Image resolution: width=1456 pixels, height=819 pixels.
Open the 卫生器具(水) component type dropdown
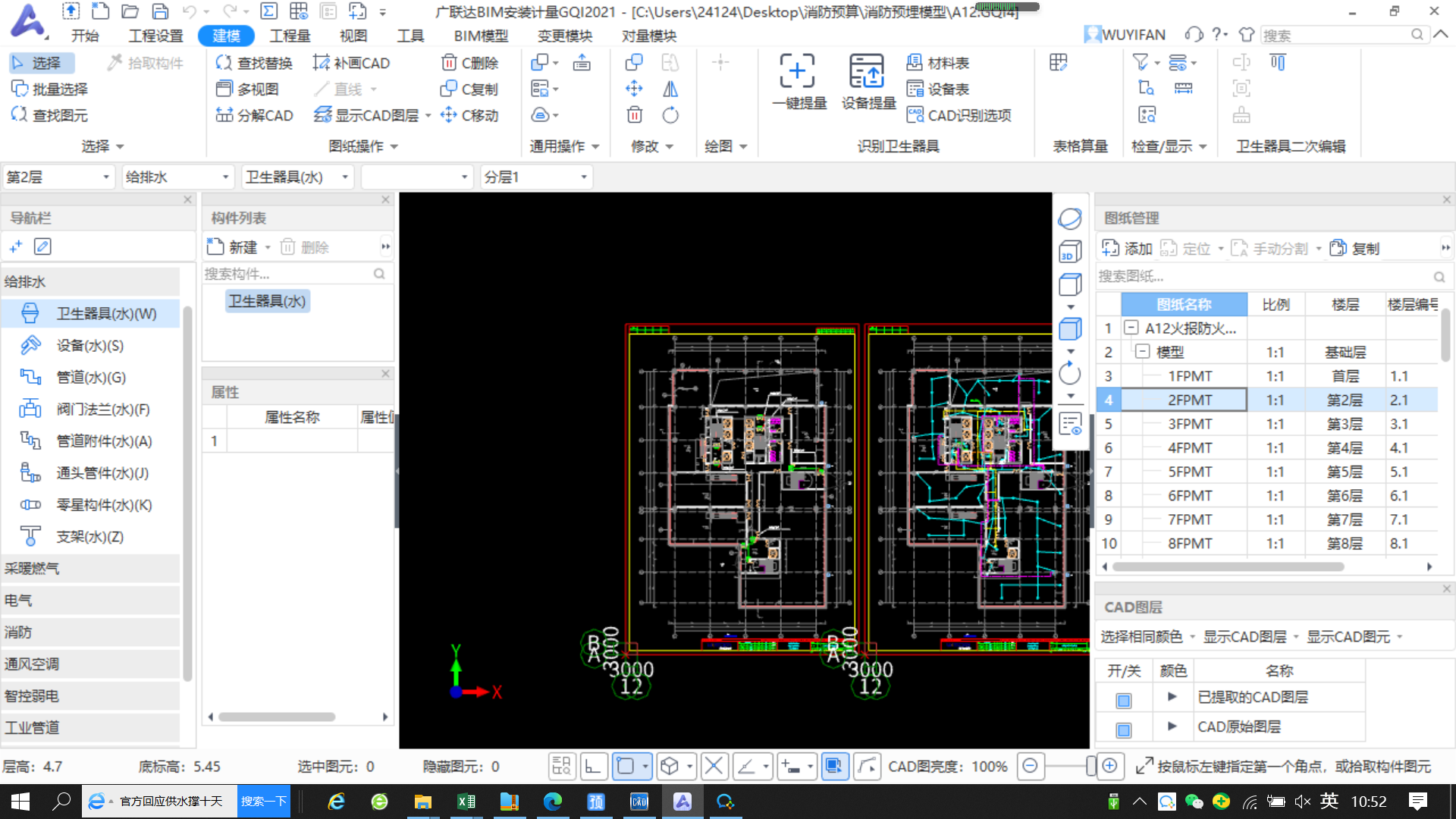coord(298,177)
